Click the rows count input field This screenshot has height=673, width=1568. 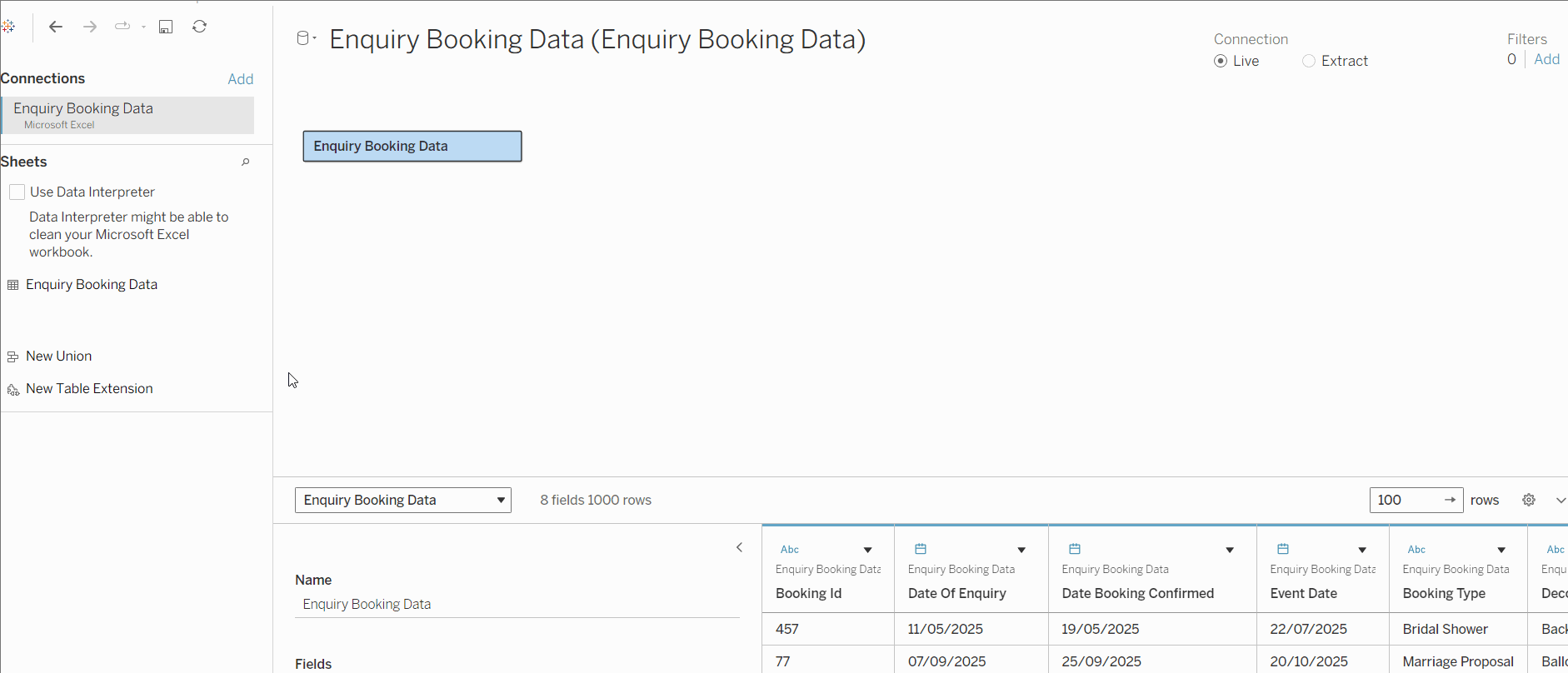(1406, 500)
